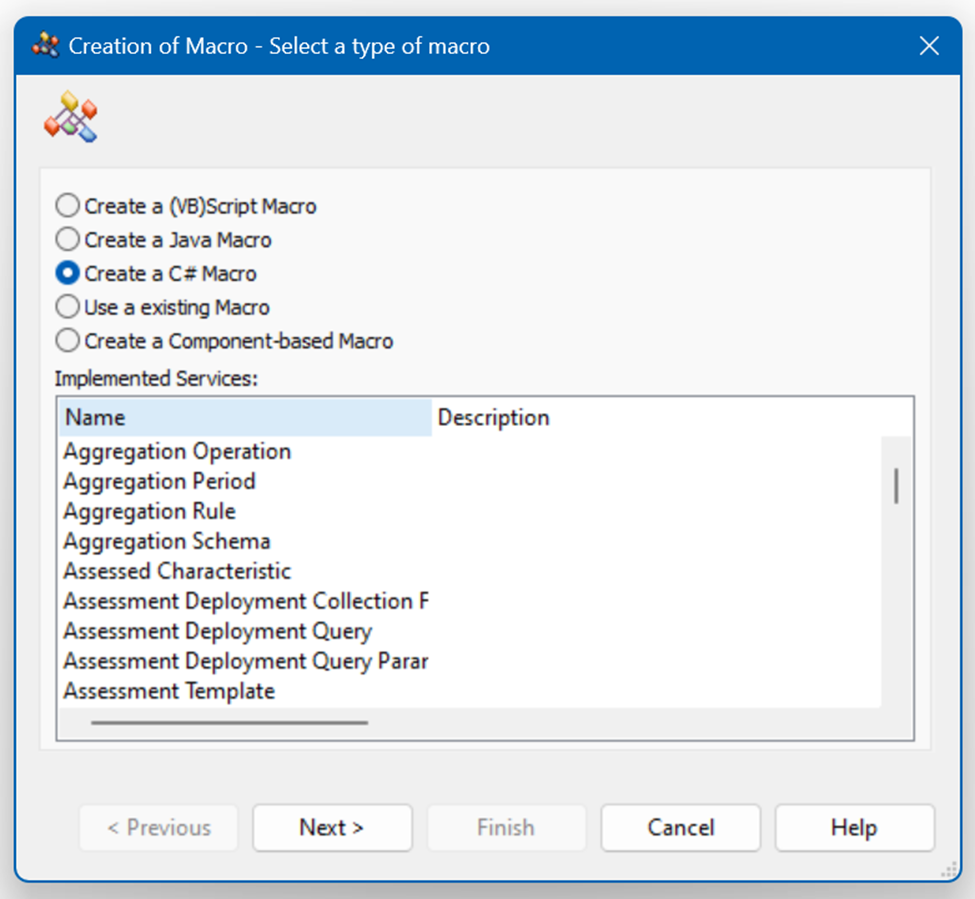Select the "Assessed Characteristic" service

pyautogui.click(x=174, y=571)
